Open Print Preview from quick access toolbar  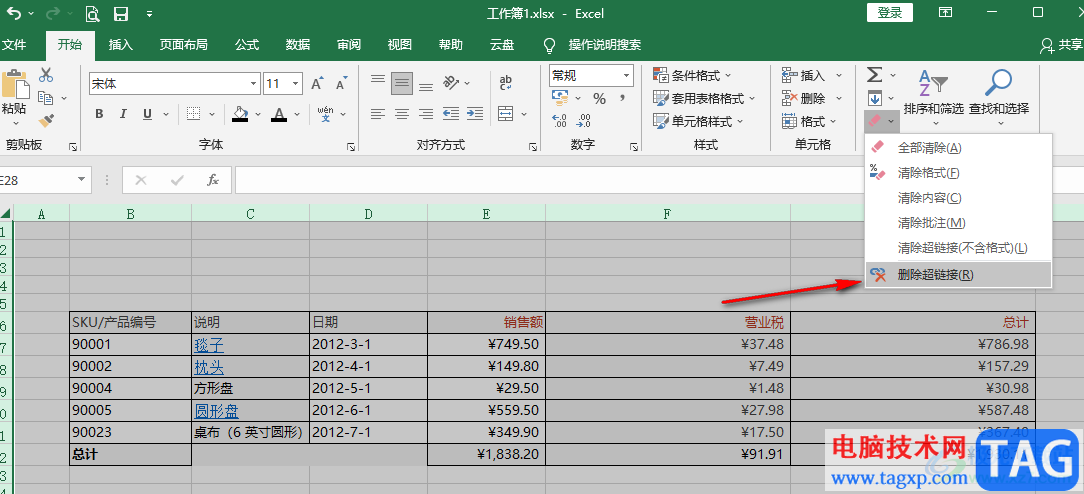[x=92, y=13]
